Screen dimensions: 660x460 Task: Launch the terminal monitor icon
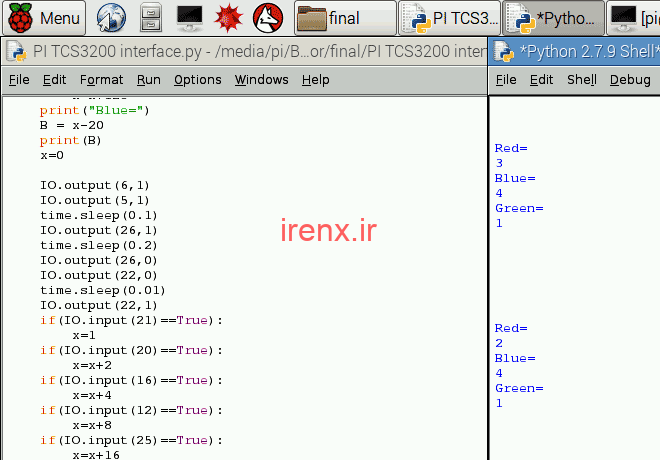[190, 17]
